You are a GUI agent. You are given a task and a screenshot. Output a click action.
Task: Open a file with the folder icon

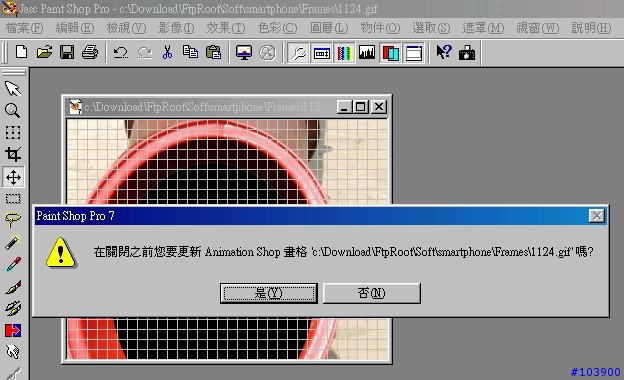coord(44,52)
